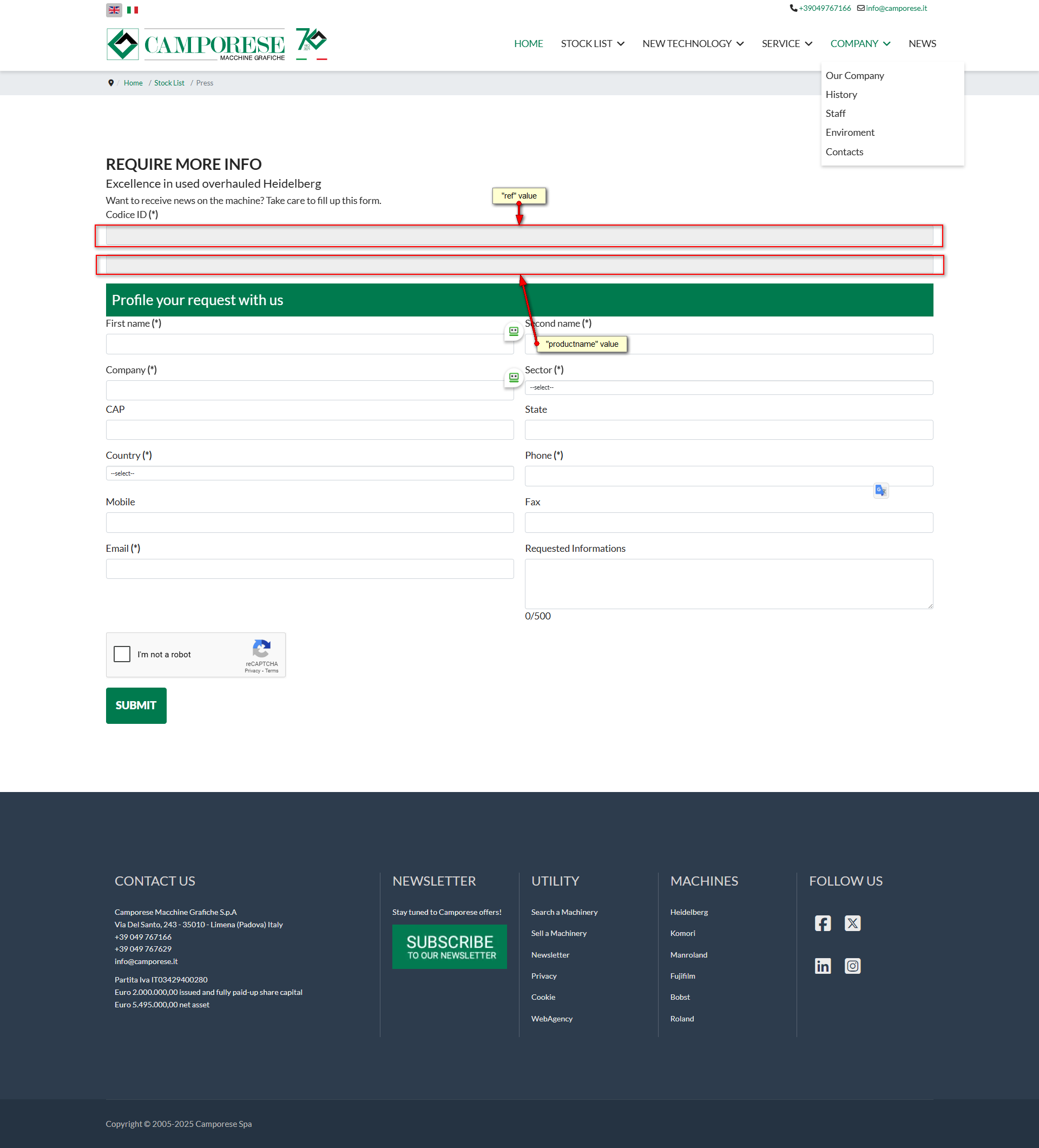Click the Facebook icon in footer
Viewport: 1039px width, 1148px height.
pos(823,923)
